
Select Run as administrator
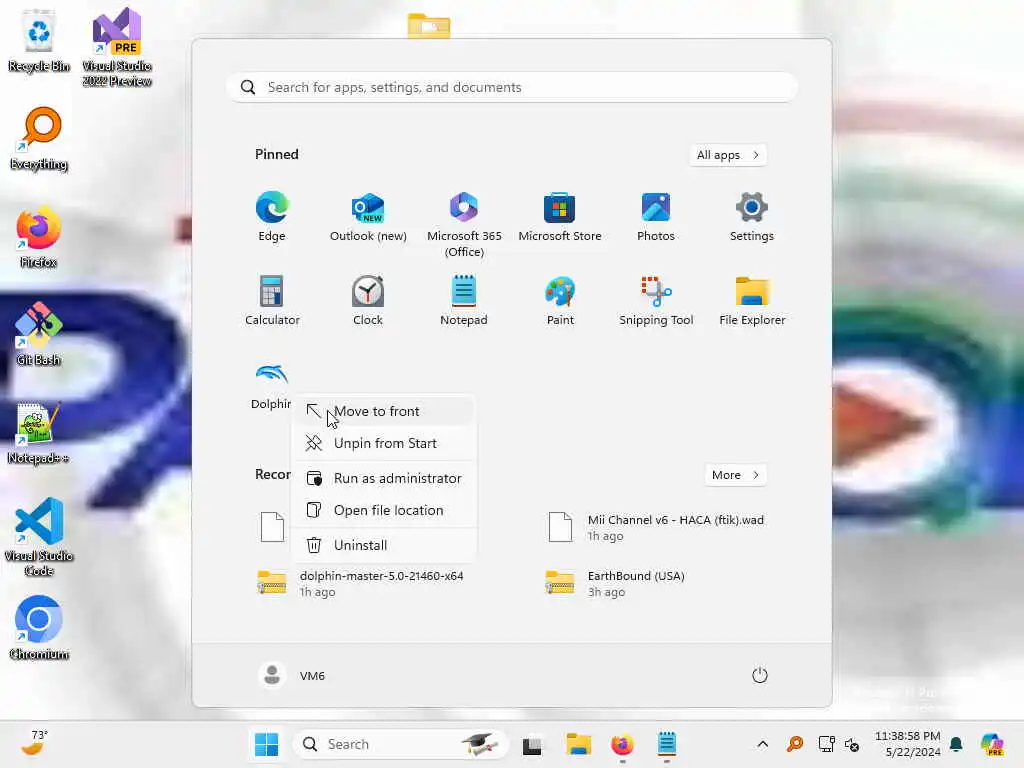tap(384, 479)
